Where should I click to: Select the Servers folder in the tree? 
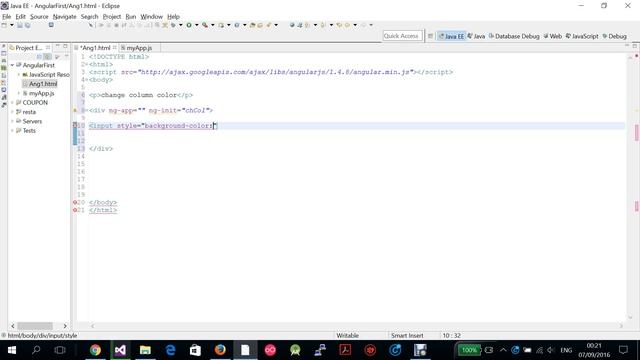pos(32,121)
